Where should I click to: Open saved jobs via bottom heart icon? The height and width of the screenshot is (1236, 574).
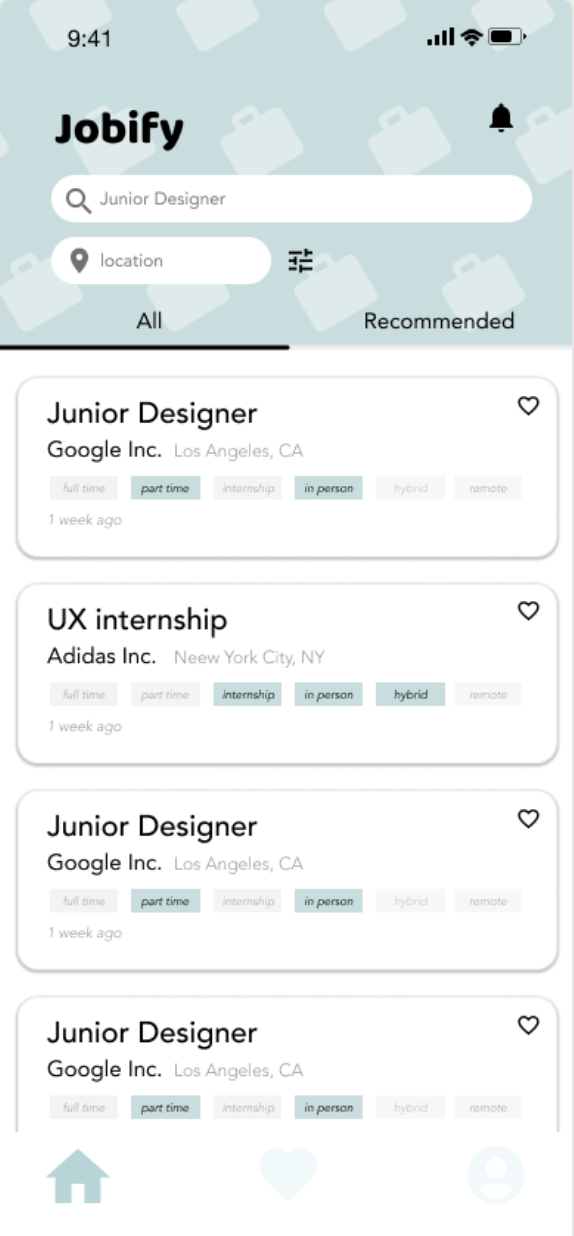coord(288,1172)
